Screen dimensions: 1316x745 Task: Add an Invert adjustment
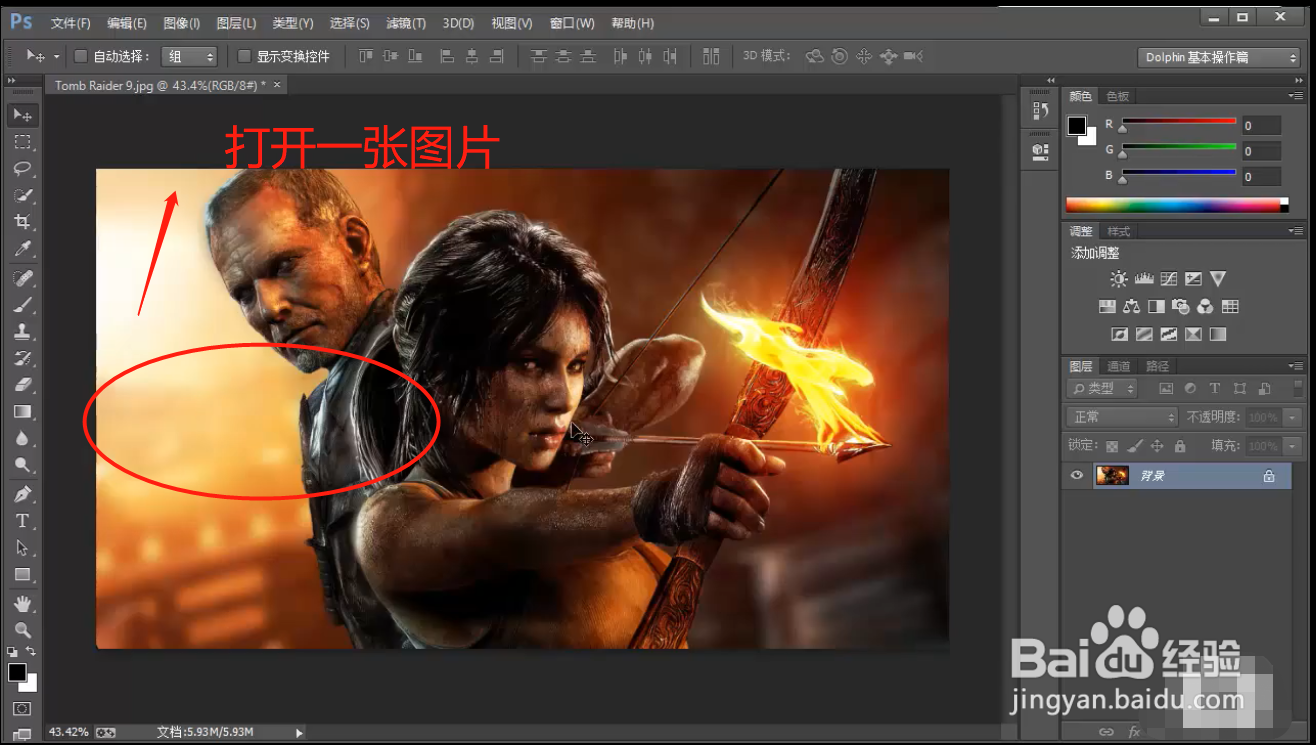click(x=1120, y=334)
